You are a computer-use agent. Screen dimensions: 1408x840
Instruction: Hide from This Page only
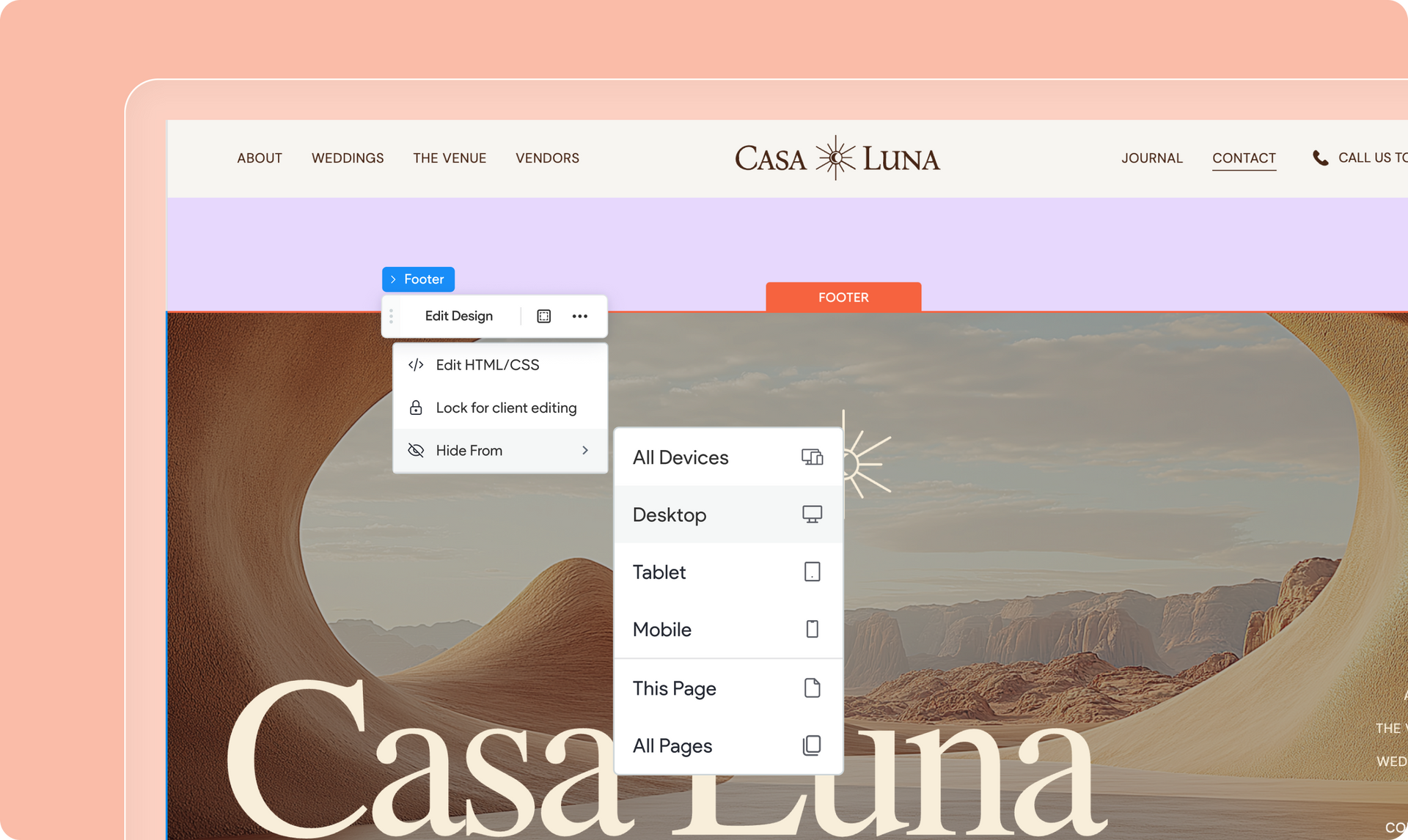[727, 688]
